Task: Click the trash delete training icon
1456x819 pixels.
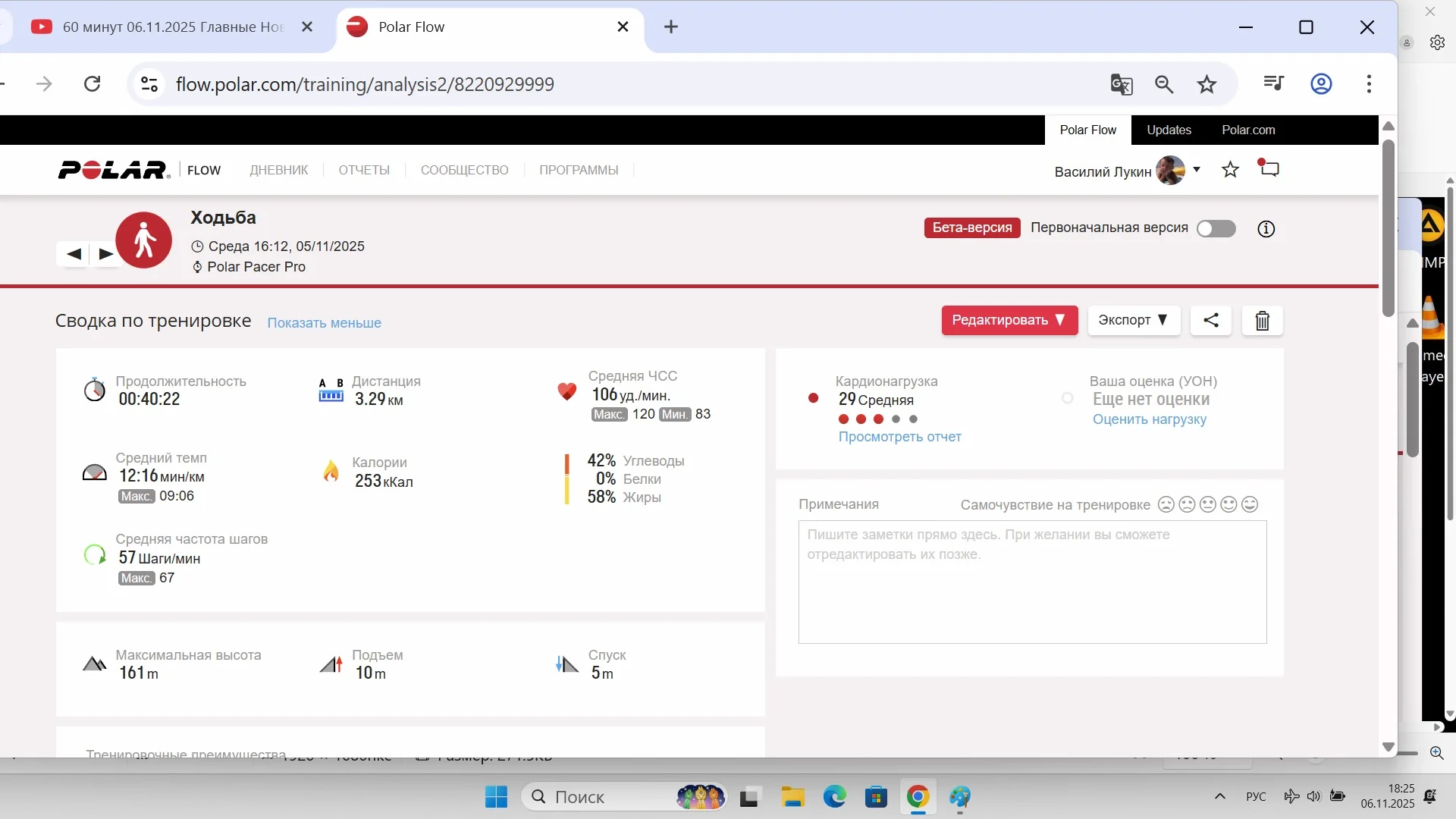Action: point(1262,321)
